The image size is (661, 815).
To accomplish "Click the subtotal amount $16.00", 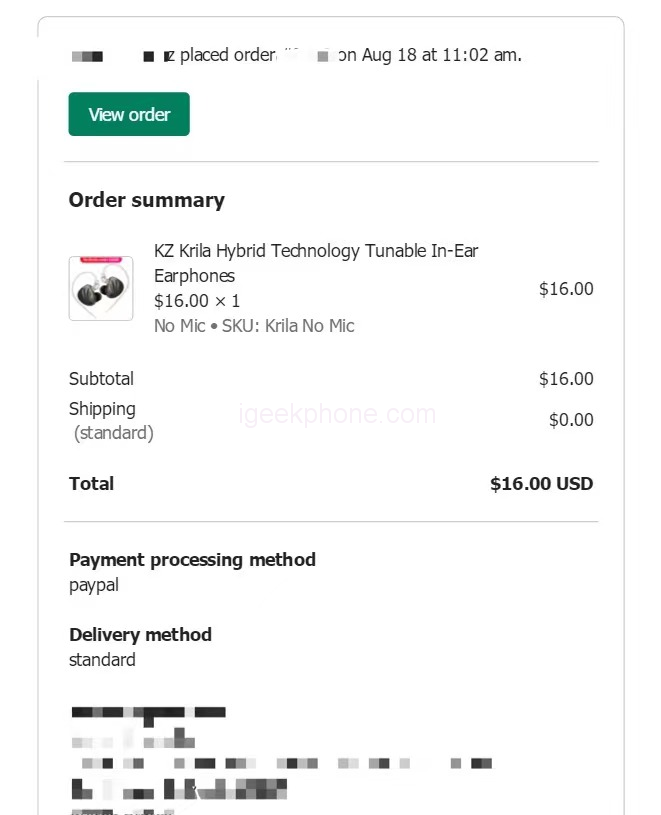I will click(x=566, y=379).
